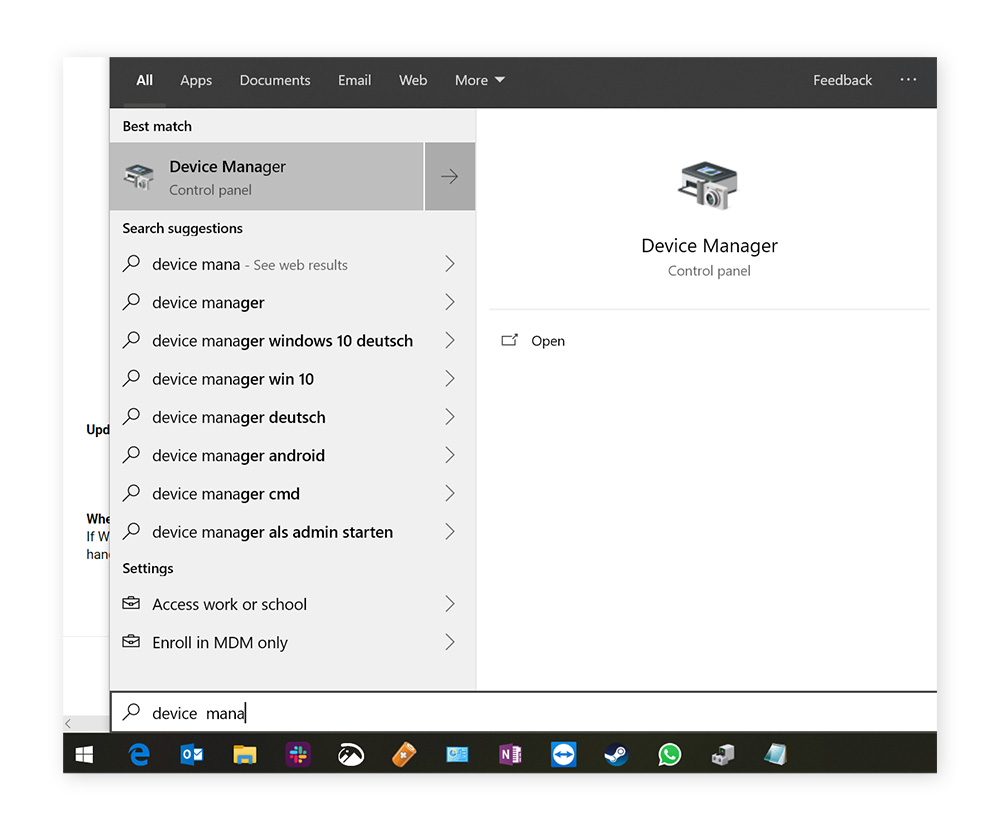Choose the 'device manager android' suggestion
The height and width of the screenshot is (831, 1000).
[x=293, y=455]
